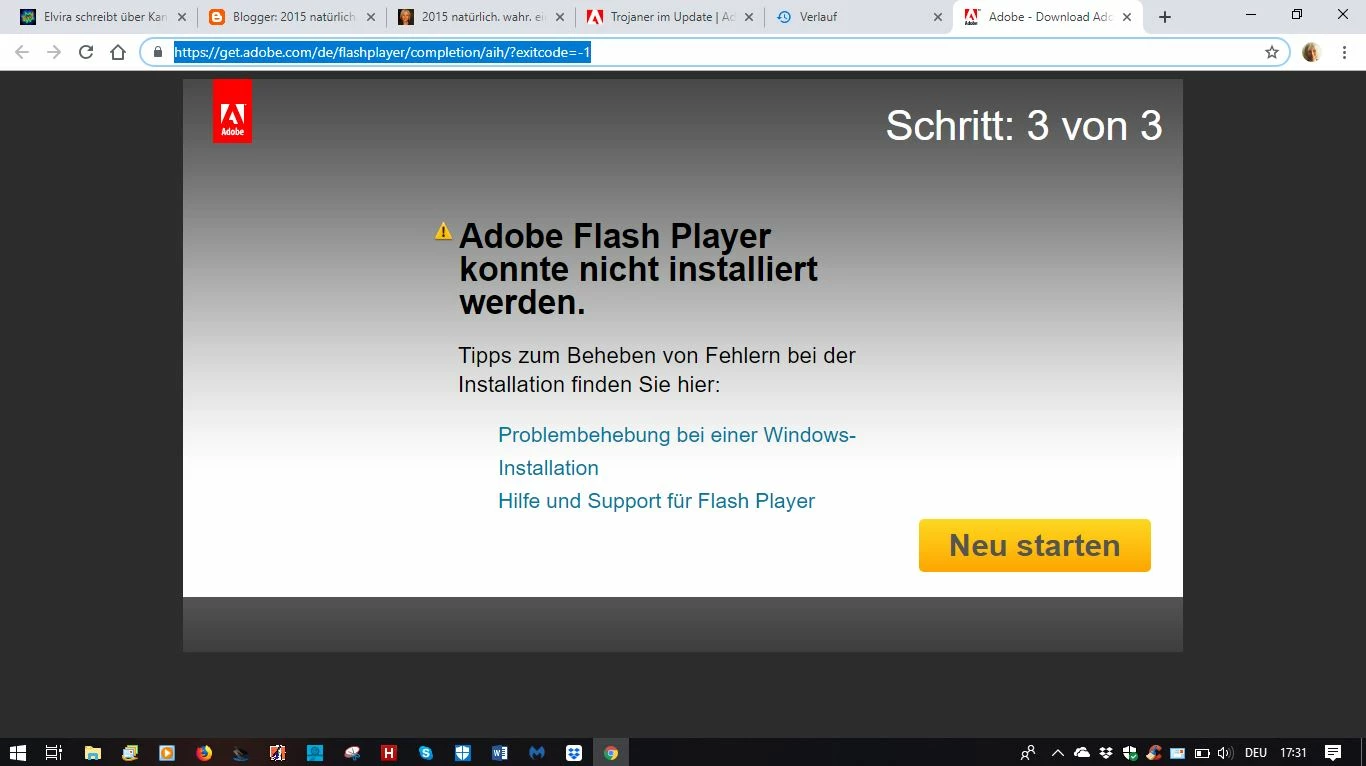Open File Explorer from the taskbar
Viewport: 1366px width, 766px height.
[x=92, y=753]
